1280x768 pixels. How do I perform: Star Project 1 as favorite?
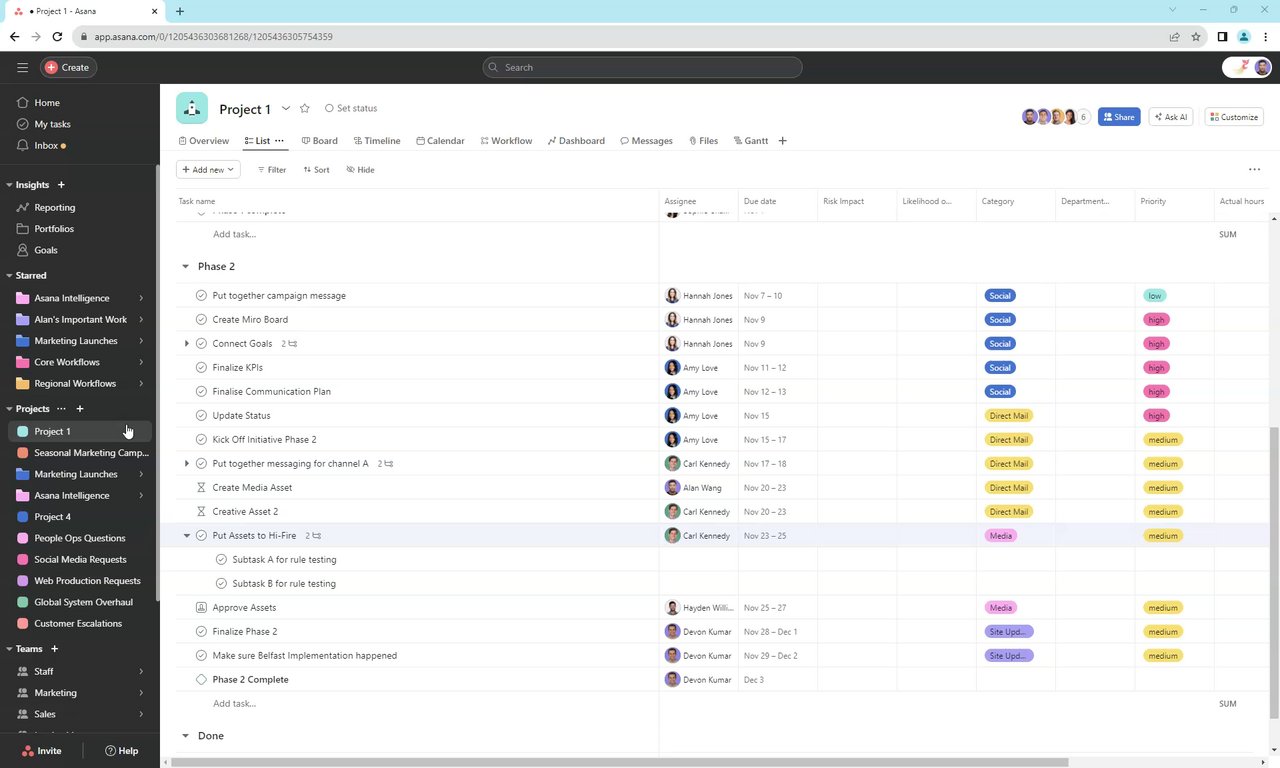pos(305,108)
